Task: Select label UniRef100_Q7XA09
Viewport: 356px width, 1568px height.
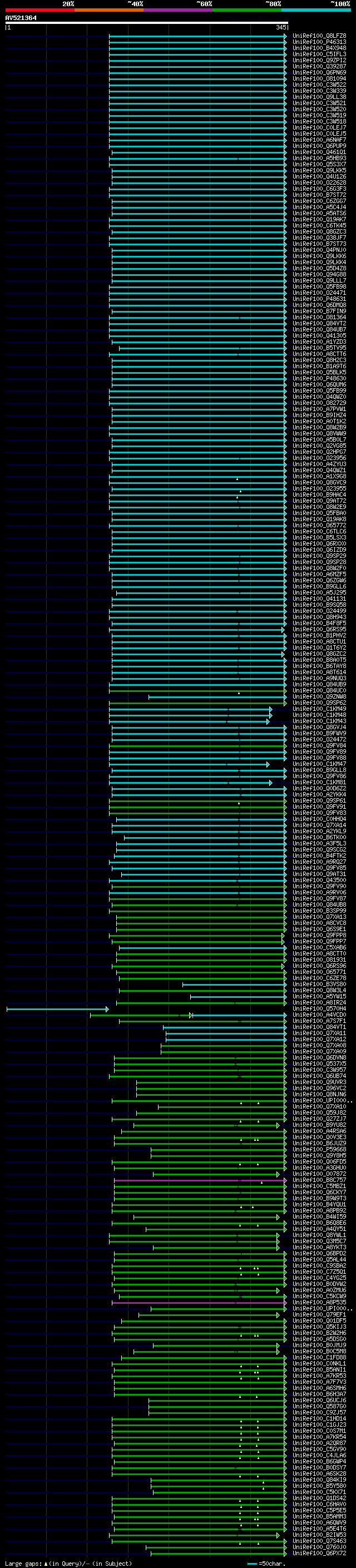Action: [x=319, y=1051]
